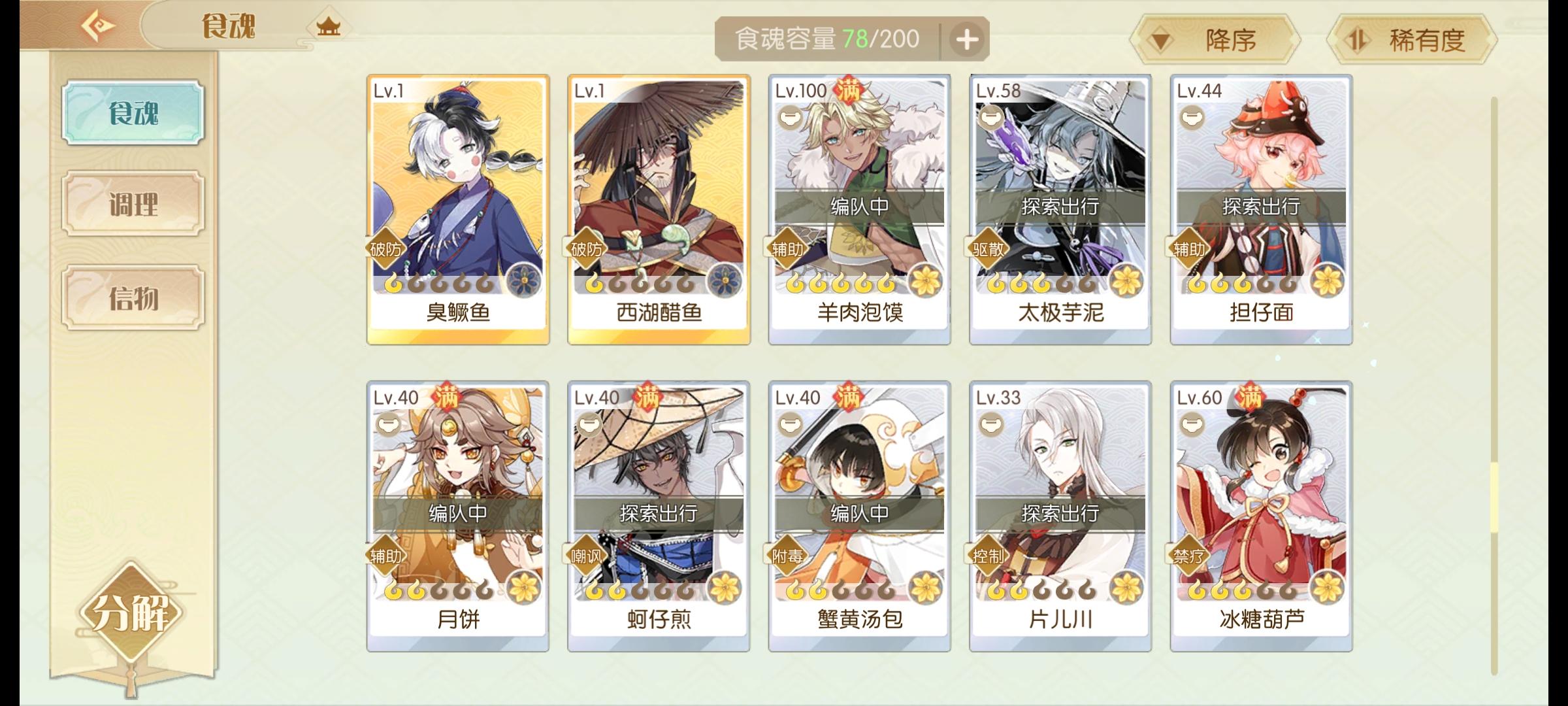Screen dimensions: 1568x706
Task: Switch to the 调理 tab
Action: tap(133, 205)
